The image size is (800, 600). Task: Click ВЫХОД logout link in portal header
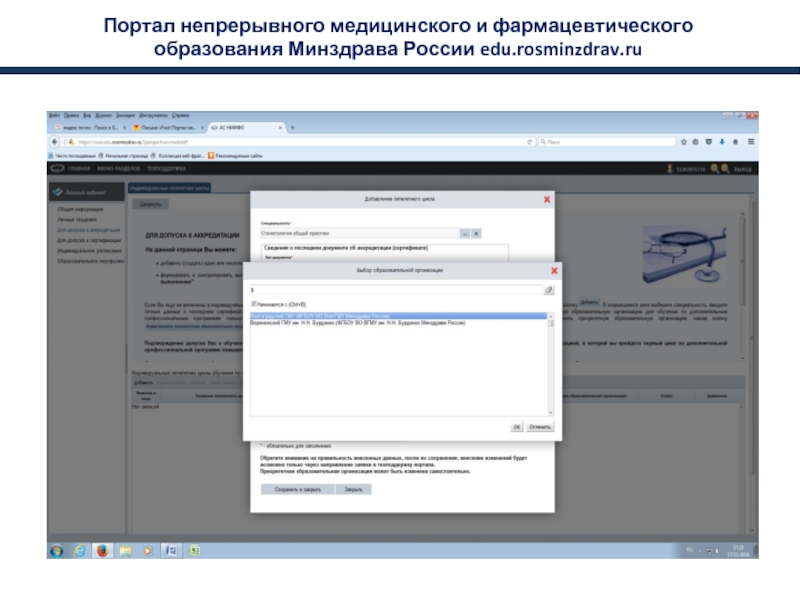pyautogui.click(x=742, y=169)
